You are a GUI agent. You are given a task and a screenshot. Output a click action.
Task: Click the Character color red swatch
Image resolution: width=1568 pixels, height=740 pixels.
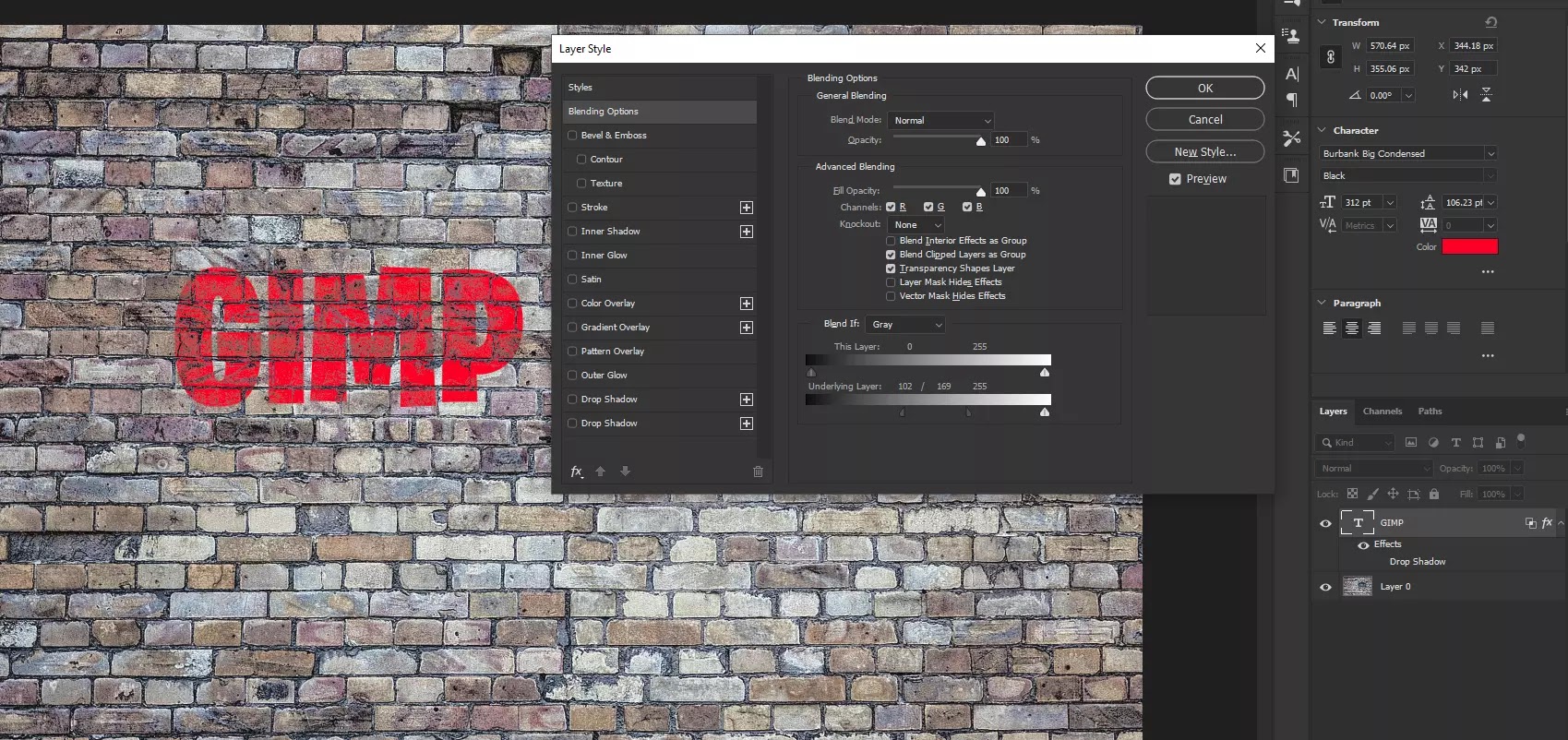1470,246
